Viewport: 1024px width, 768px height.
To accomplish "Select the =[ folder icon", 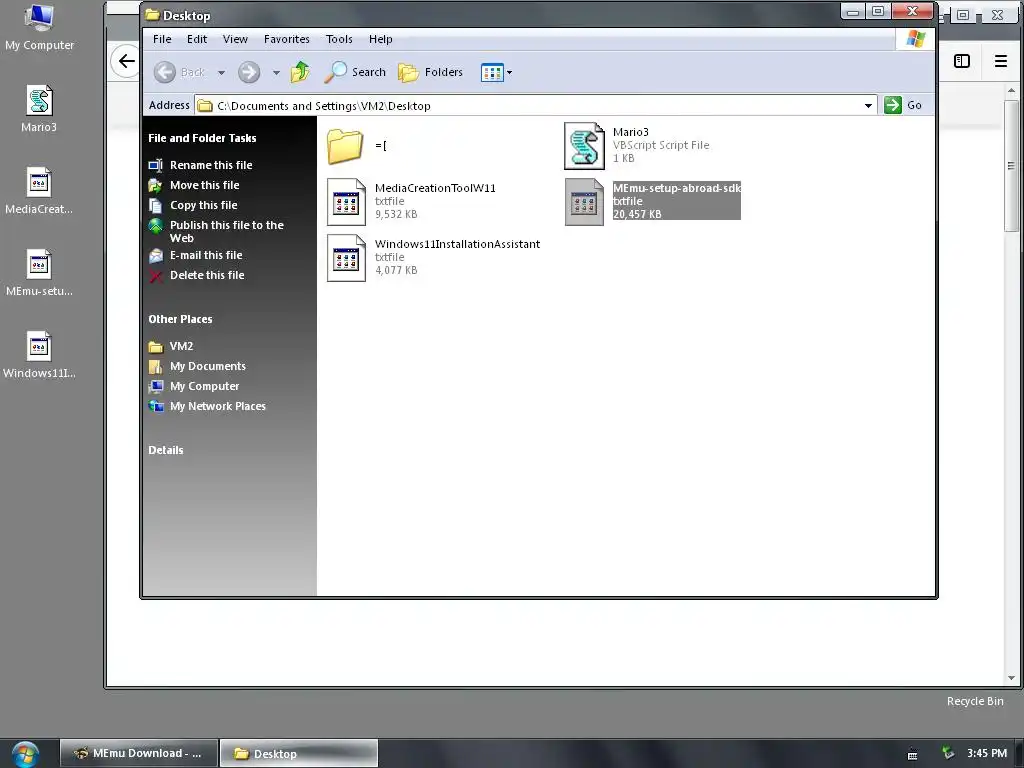I will click(345, 146).
